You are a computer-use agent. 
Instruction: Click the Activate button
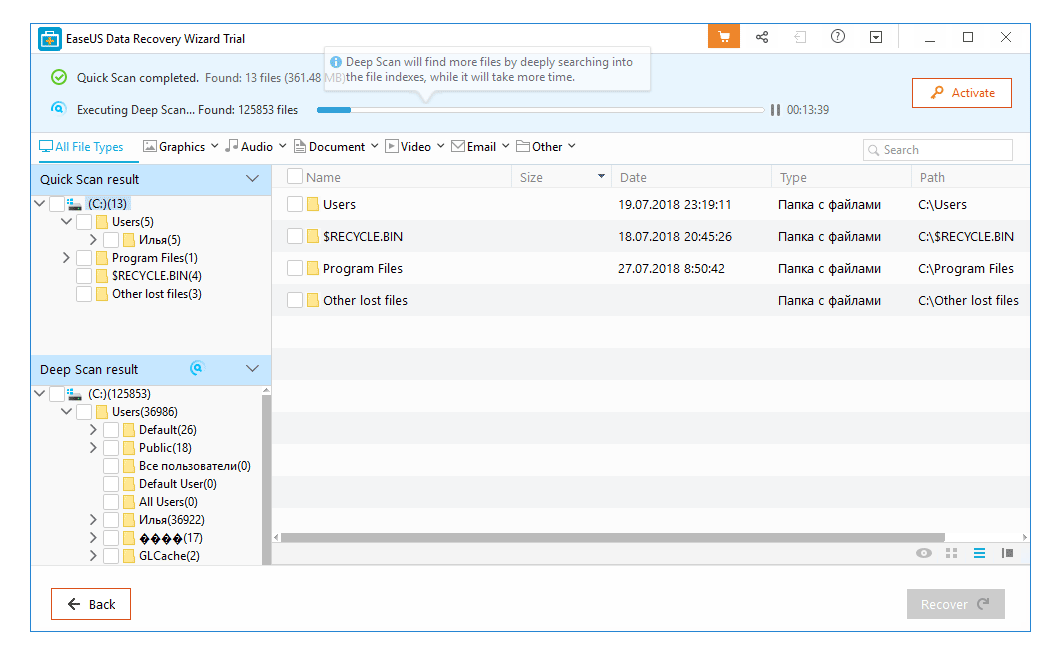pyautogui.click(x=962, y=93)
